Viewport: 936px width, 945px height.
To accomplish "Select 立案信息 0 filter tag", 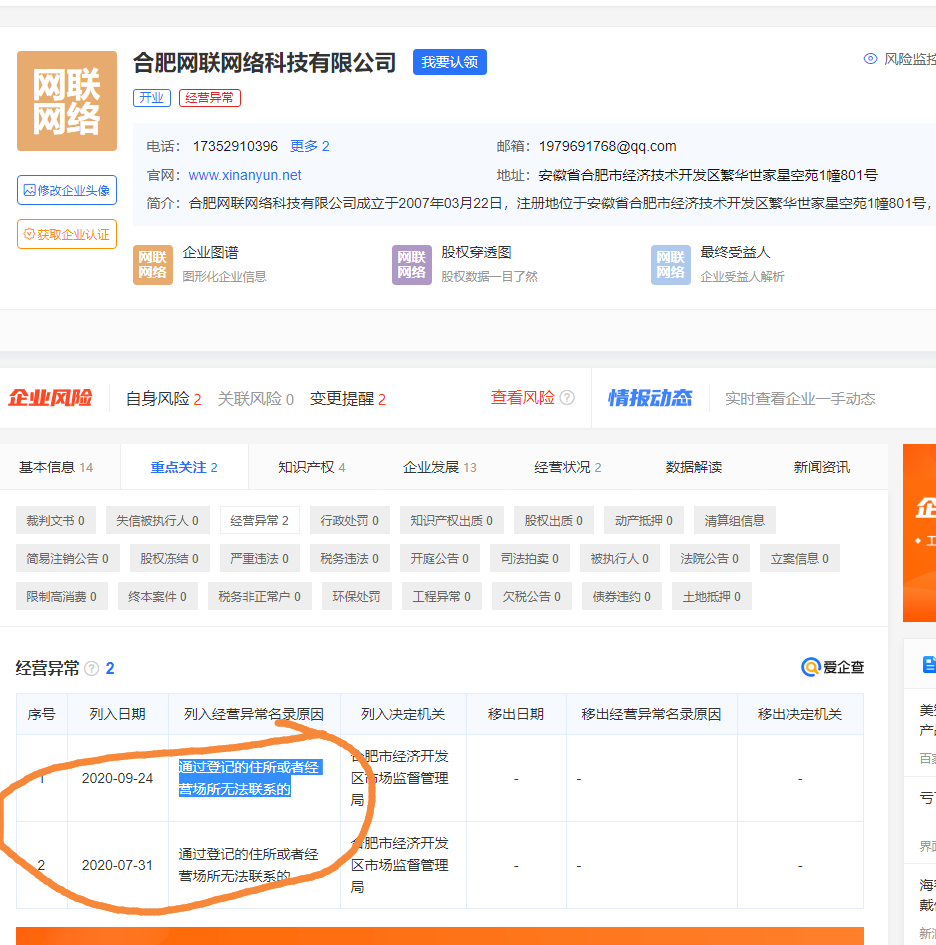I will (x=800, y=559).
